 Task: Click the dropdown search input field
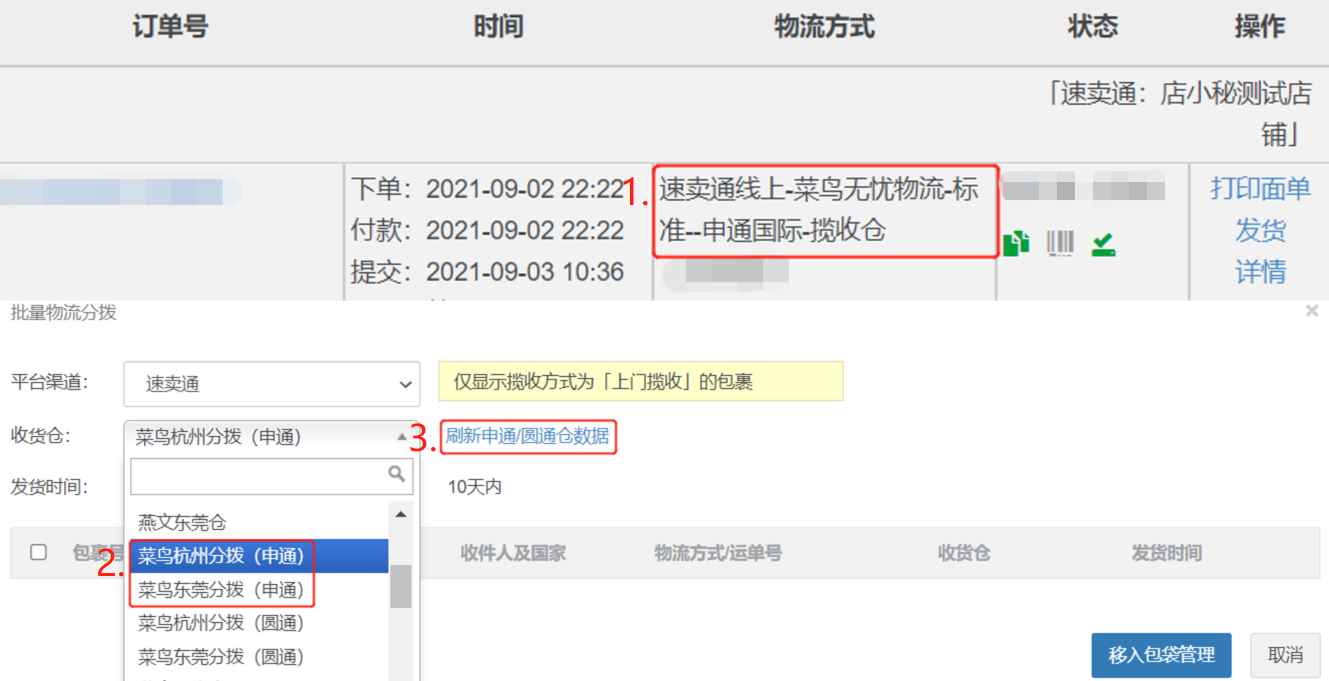click(x=271, y=476)
